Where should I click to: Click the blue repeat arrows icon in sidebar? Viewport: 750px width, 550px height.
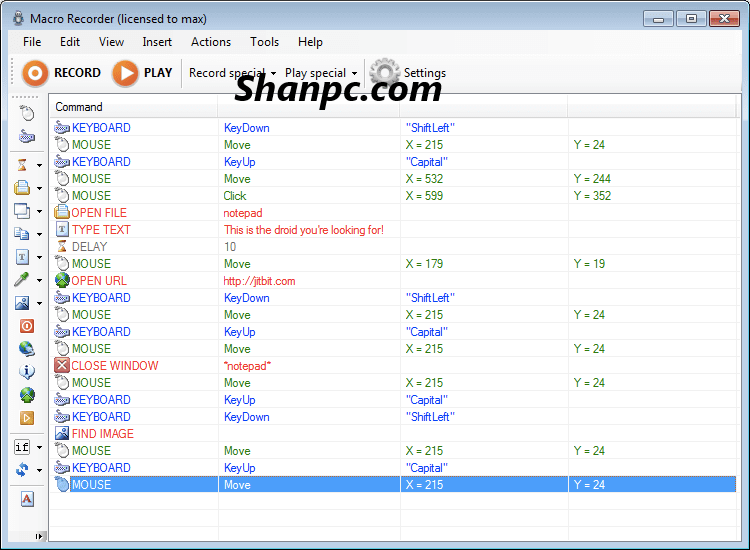22,470
